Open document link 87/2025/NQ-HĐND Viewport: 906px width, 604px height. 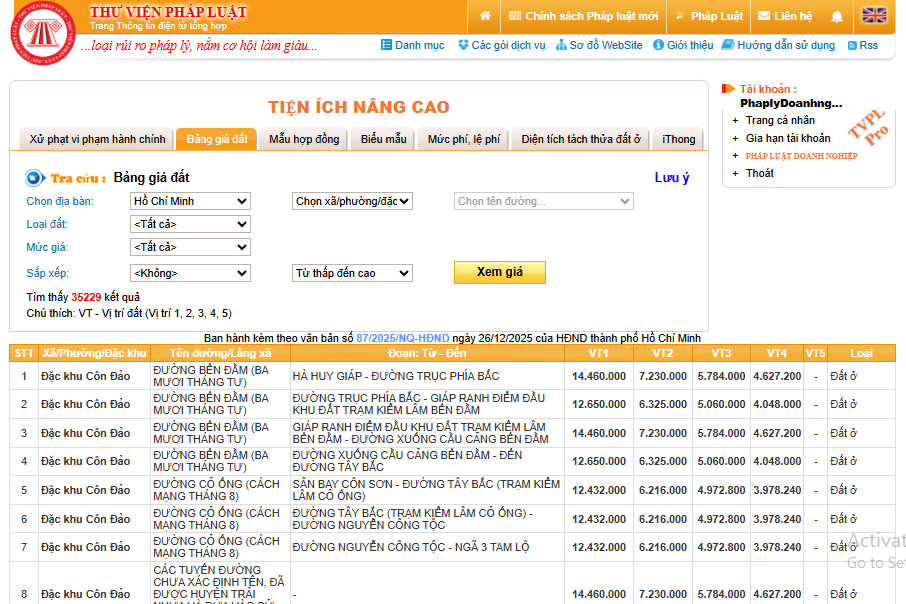tap(403, 338)
